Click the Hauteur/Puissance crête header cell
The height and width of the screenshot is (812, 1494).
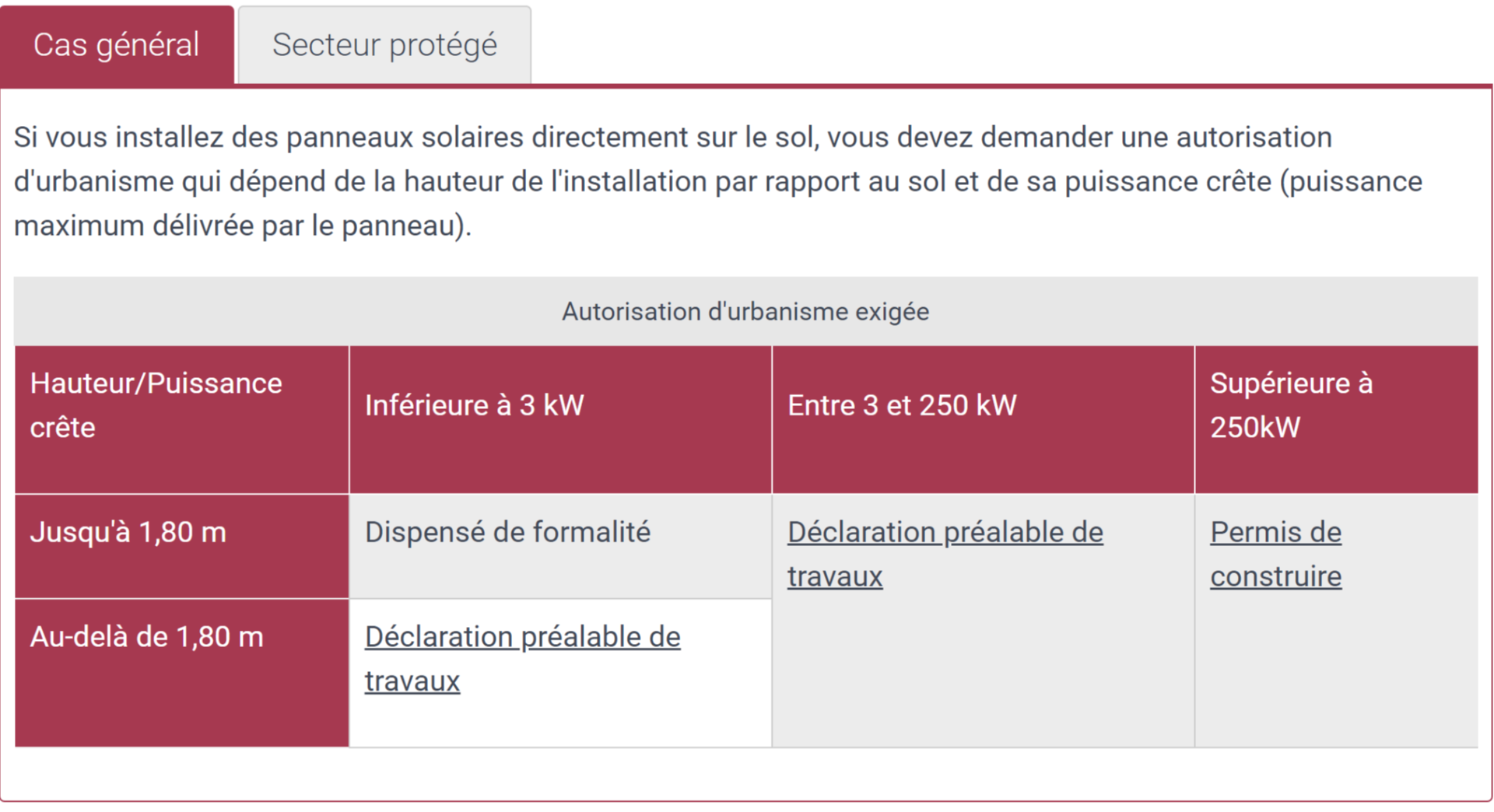(156, 403)
